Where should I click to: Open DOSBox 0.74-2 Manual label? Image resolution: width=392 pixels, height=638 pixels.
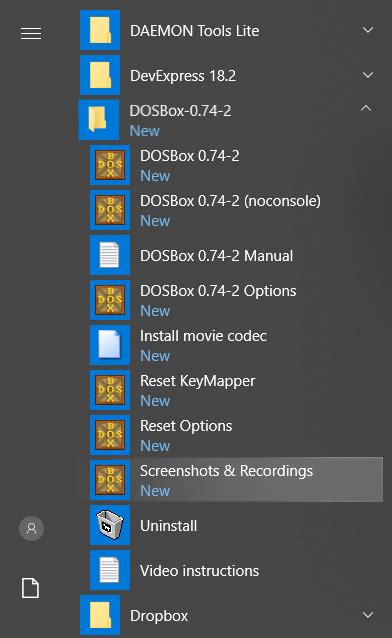pos(217,256)
